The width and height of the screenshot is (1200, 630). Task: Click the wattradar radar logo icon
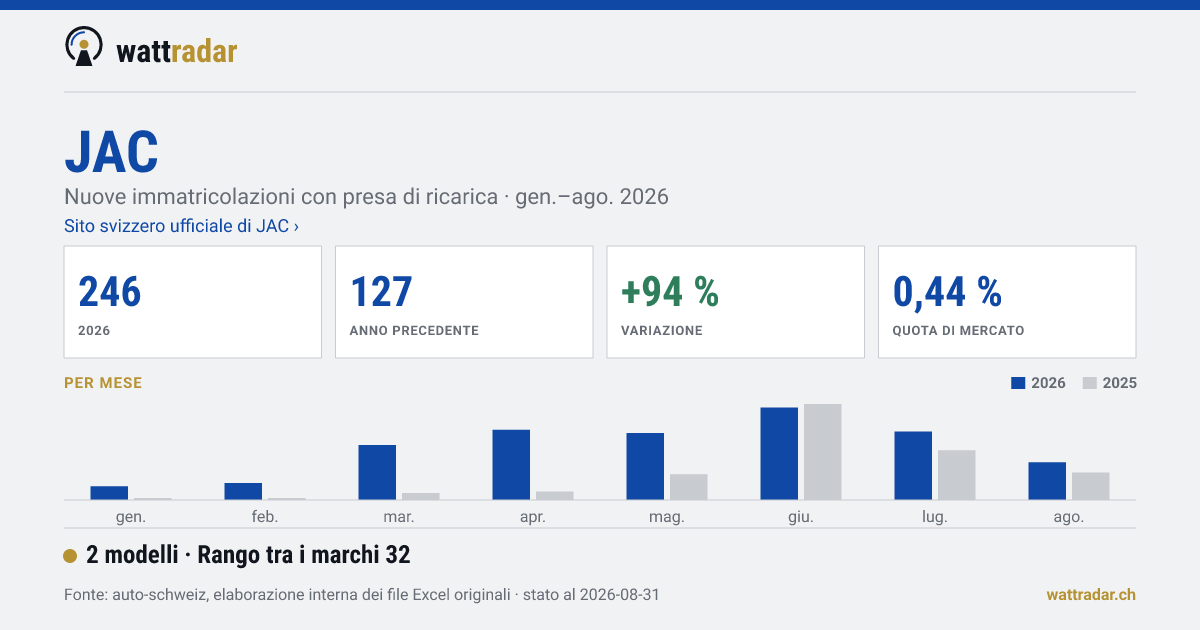tap(83, 47)
